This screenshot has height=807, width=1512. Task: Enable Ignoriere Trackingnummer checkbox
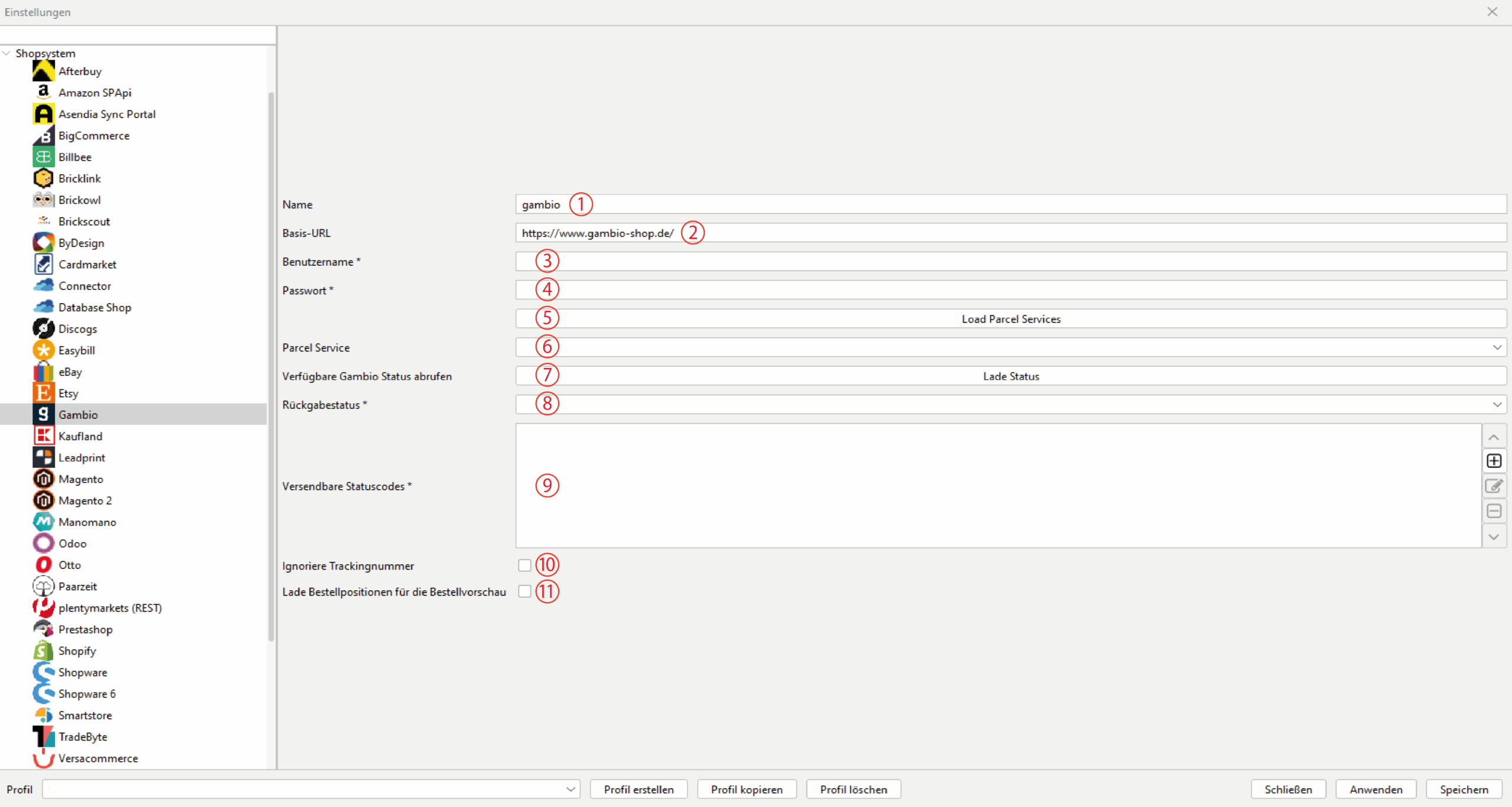point(524,565)
